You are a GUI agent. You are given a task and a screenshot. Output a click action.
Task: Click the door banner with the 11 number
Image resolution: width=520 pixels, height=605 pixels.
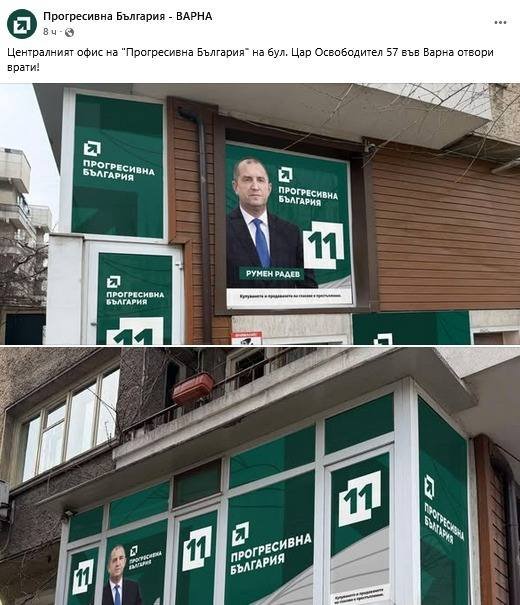click(x=134, y=299)
